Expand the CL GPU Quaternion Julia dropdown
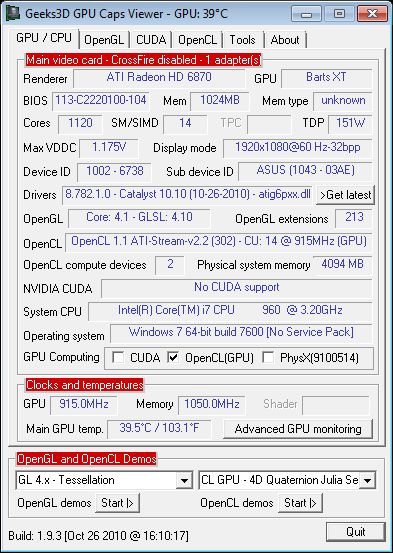 tap(367, 480)
